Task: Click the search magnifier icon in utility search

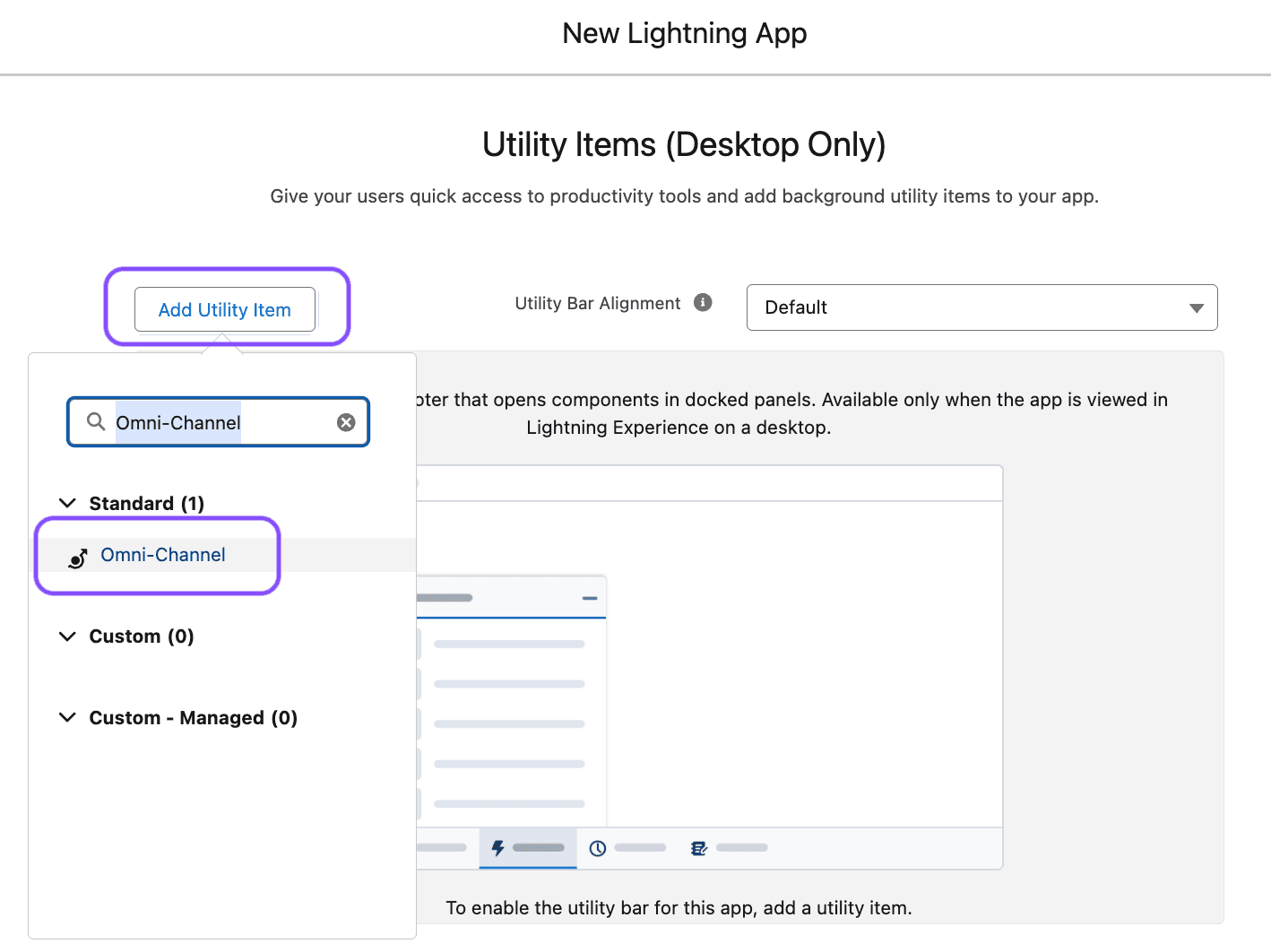Action: [96, 421]
